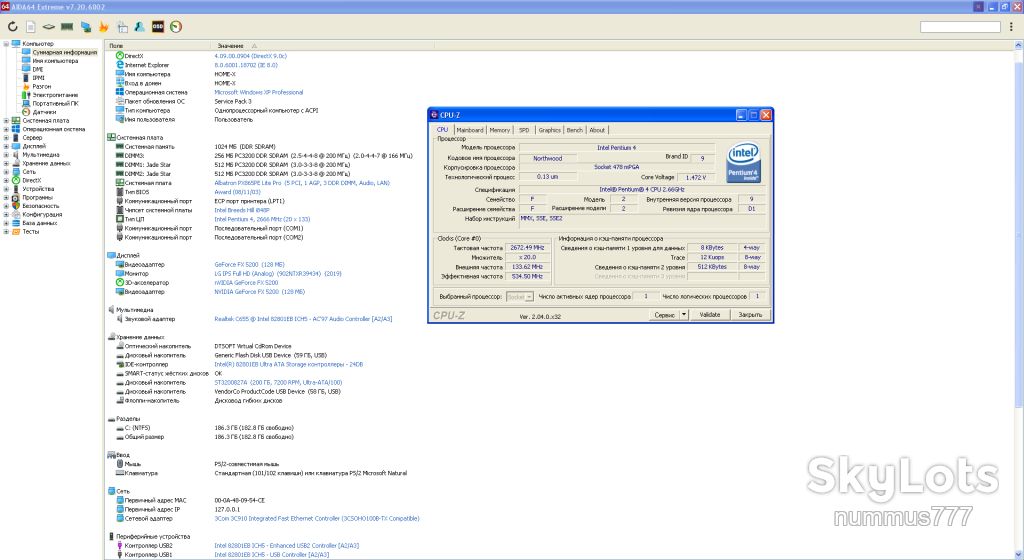
Task: Open the DMI tree item
Action: pyautogui.click(x=38, y=69)
